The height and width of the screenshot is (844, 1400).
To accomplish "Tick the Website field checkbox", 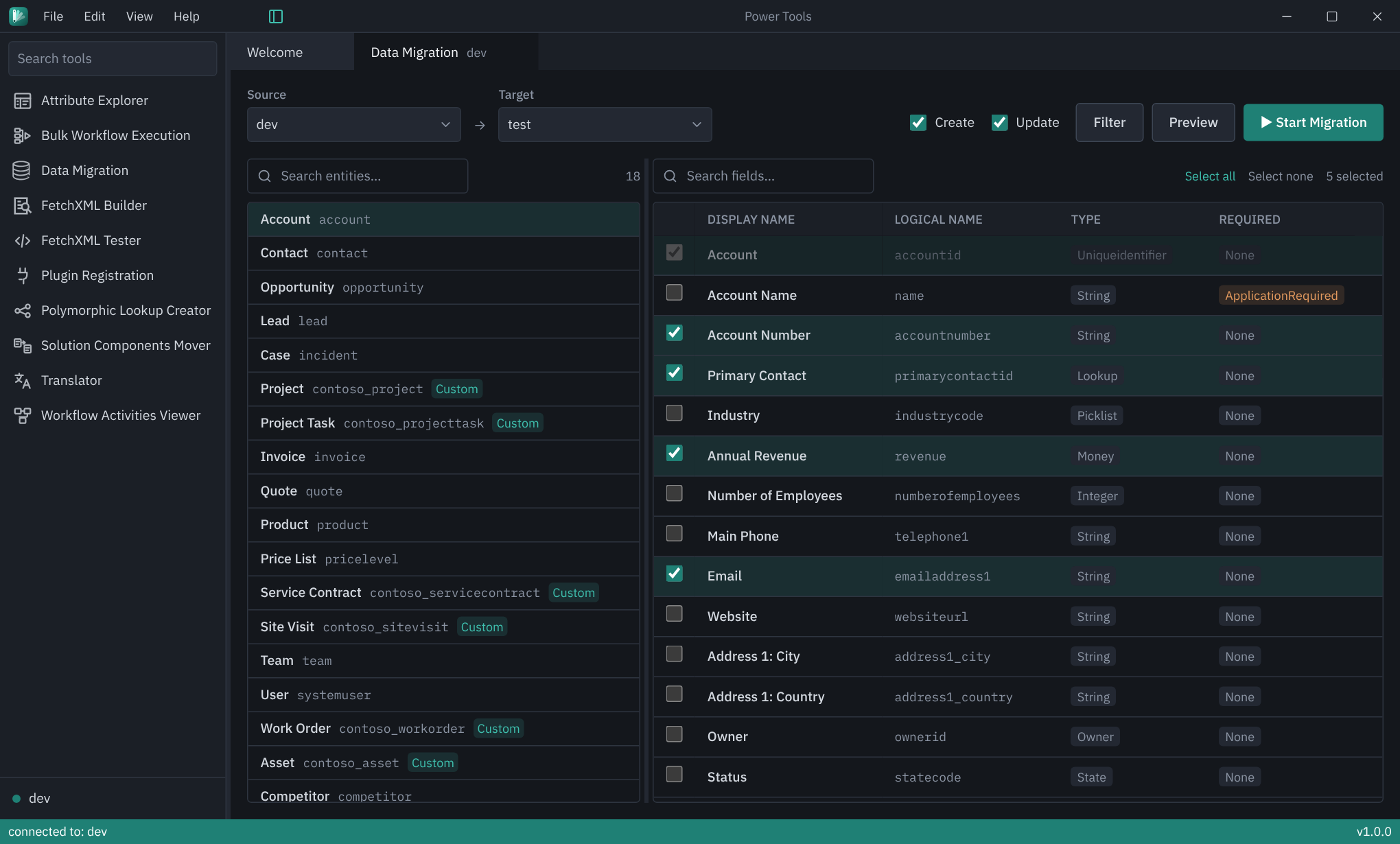I will 675,614.
